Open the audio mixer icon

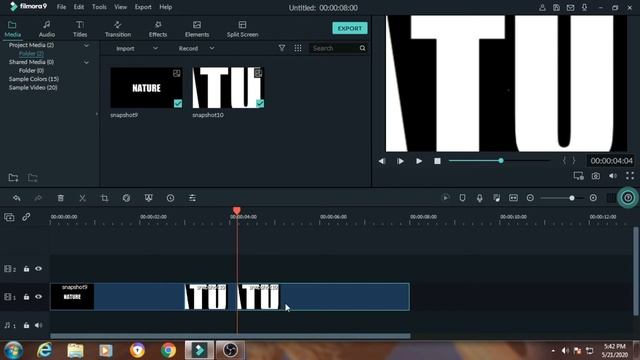[496, 198]
